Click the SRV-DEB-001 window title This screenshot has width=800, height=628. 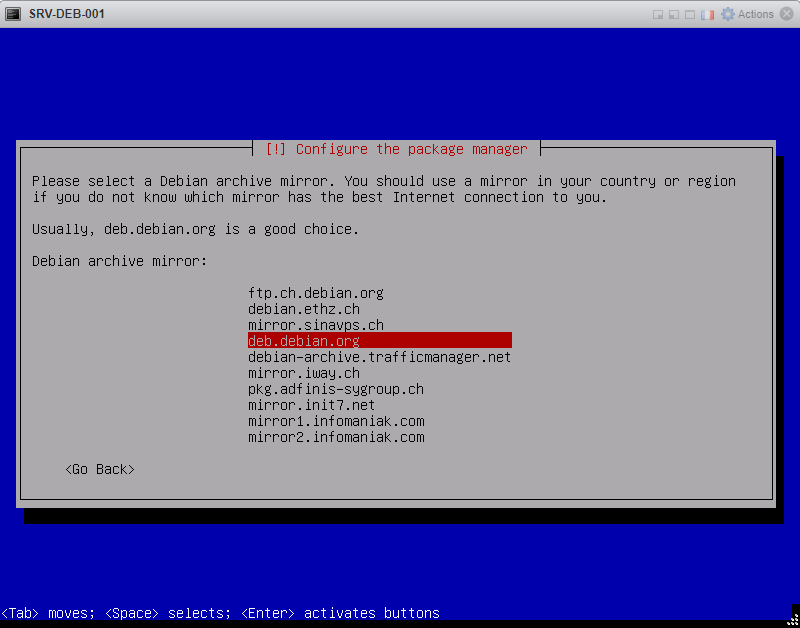click(67, 14)
